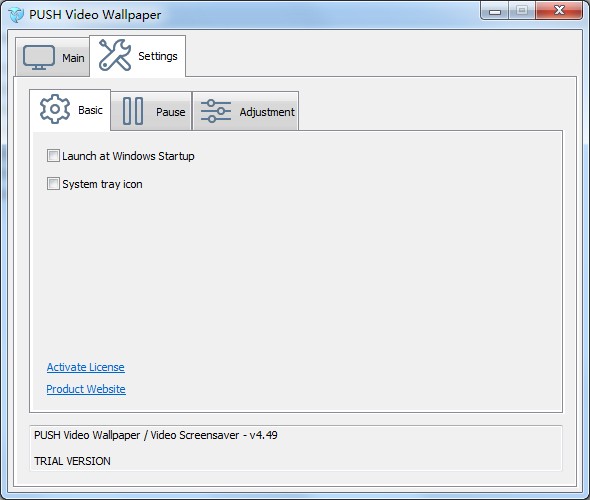This screenshot has height=500, width=590.
Task: Enable the Launch at Windows Startup checkbox
Action: [x=53, y=155]
